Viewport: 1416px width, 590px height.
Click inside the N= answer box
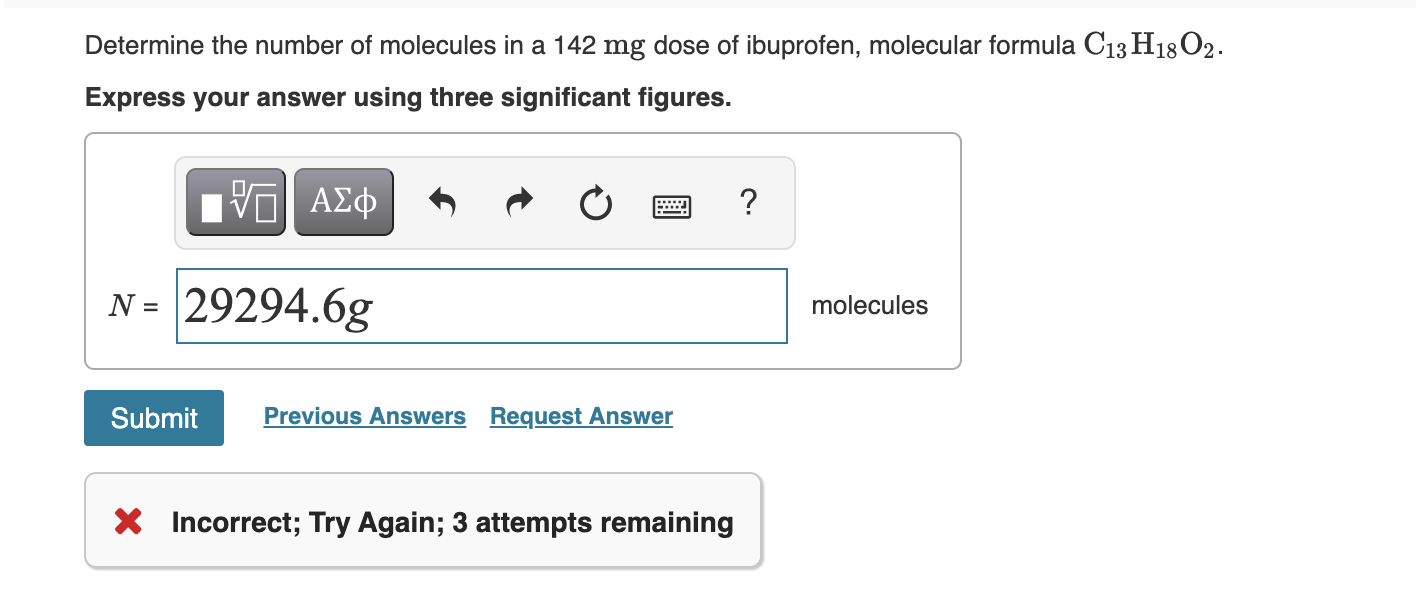coord(480,305)
